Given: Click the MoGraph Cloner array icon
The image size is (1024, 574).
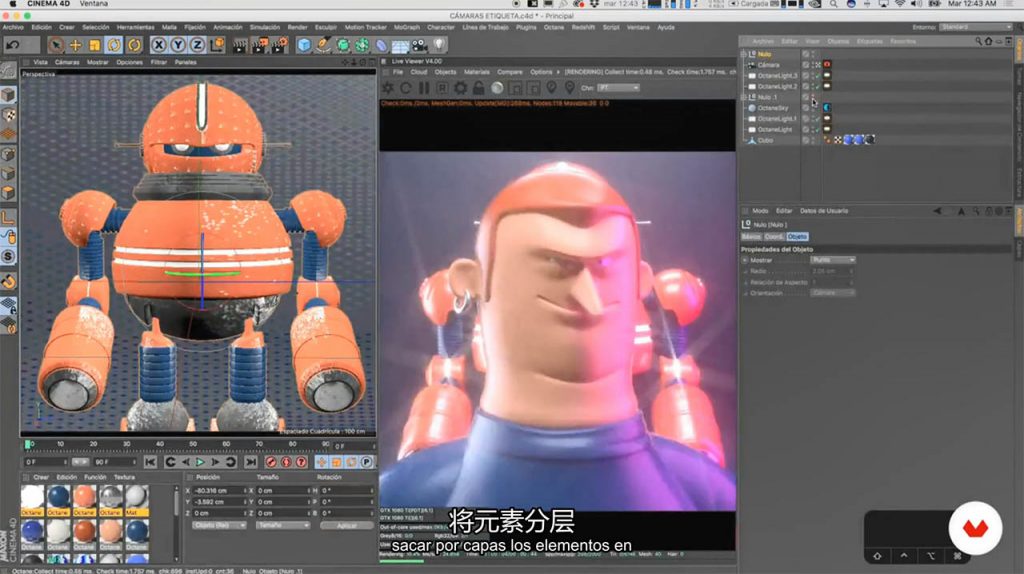Looking at the screenshot, I should pos(362,45).
